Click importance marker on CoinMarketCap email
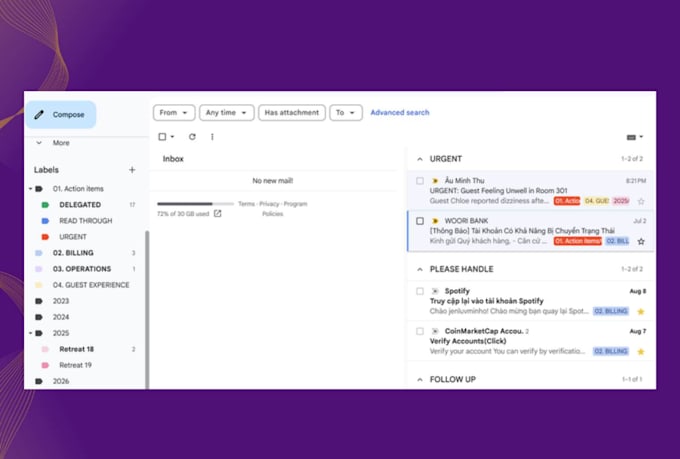The width and height of the screenshot is (680, 459). click(435, 331)
